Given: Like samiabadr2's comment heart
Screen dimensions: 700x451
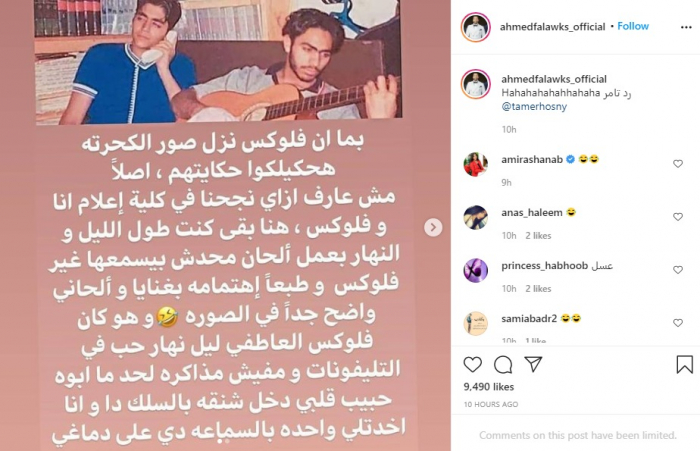Looking at the screenshot, I should point(678,323).
